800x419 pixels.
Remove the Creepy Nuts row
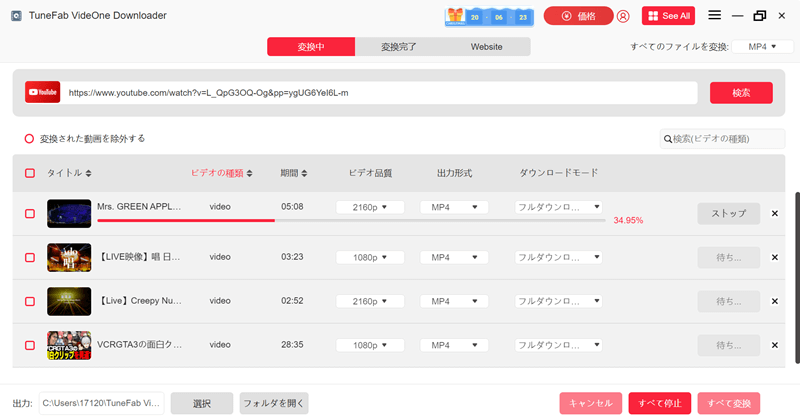(774, 301)
